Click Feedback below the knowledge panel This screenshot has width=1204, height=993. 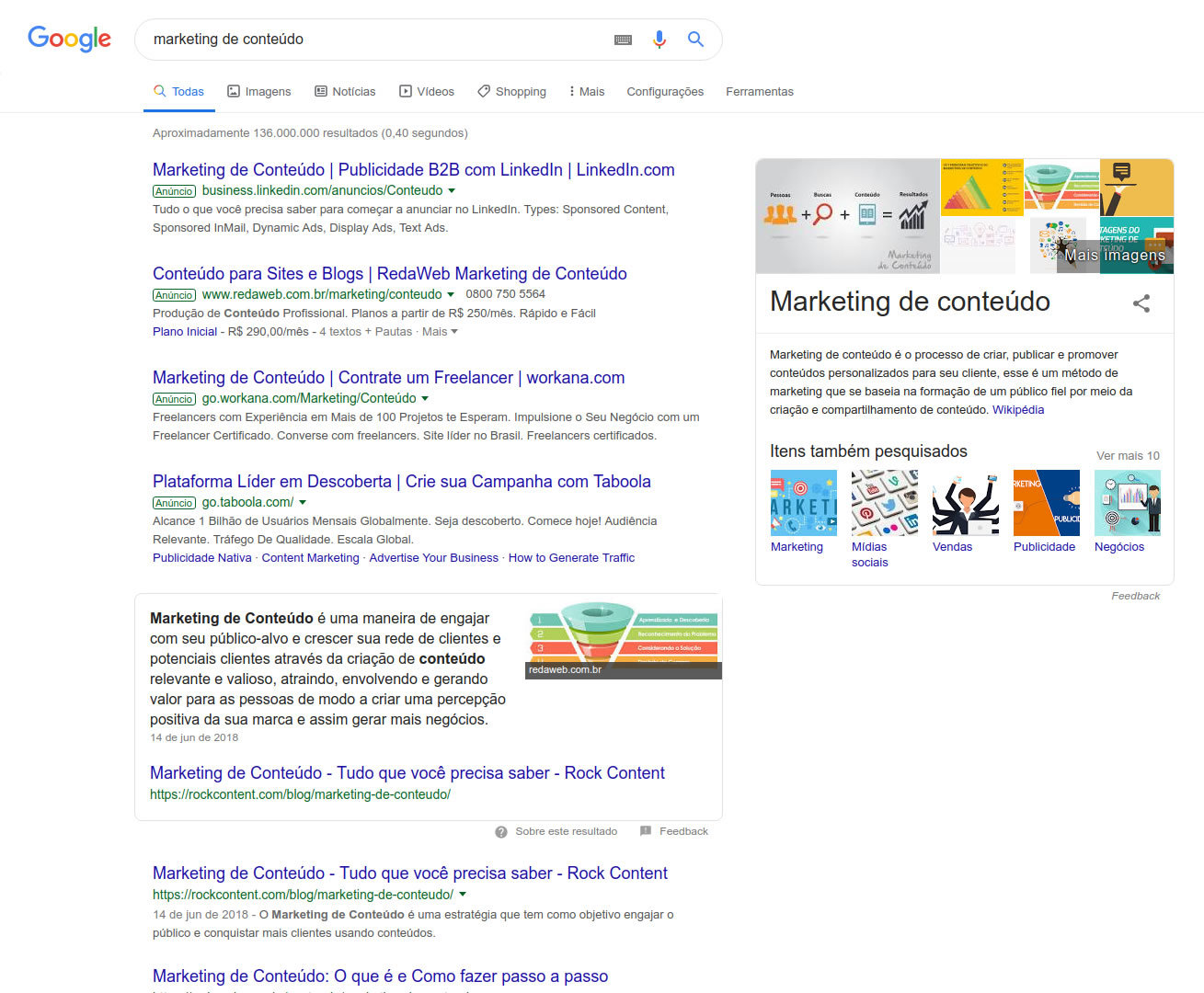(x=1135, y=597)
